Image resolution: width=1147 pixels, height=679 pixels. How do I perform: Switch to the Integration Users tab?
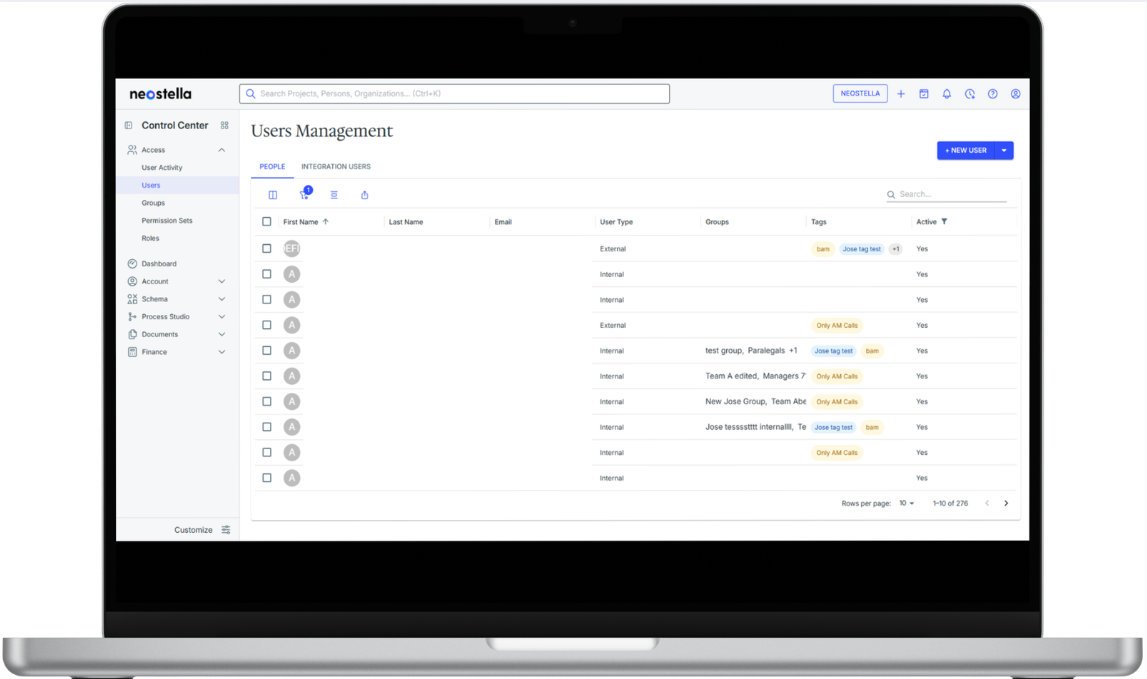[335, 167]
